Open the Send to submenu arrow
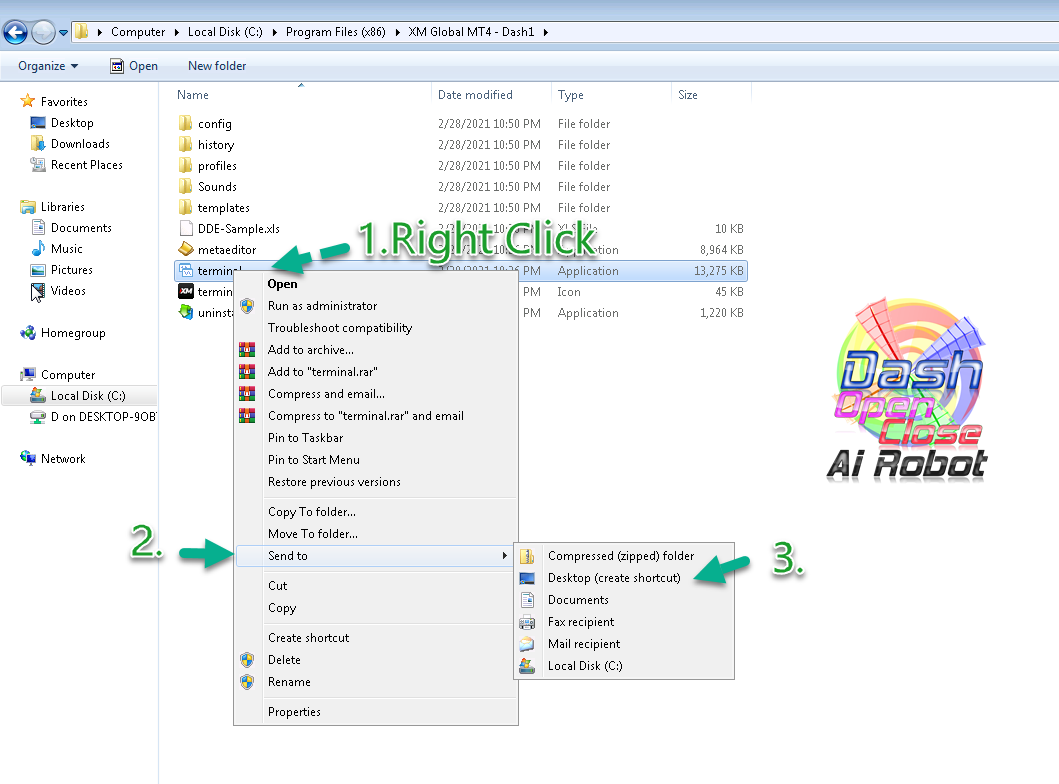Viewport: 1059px width, 784px height. click(x=505, y=555)
